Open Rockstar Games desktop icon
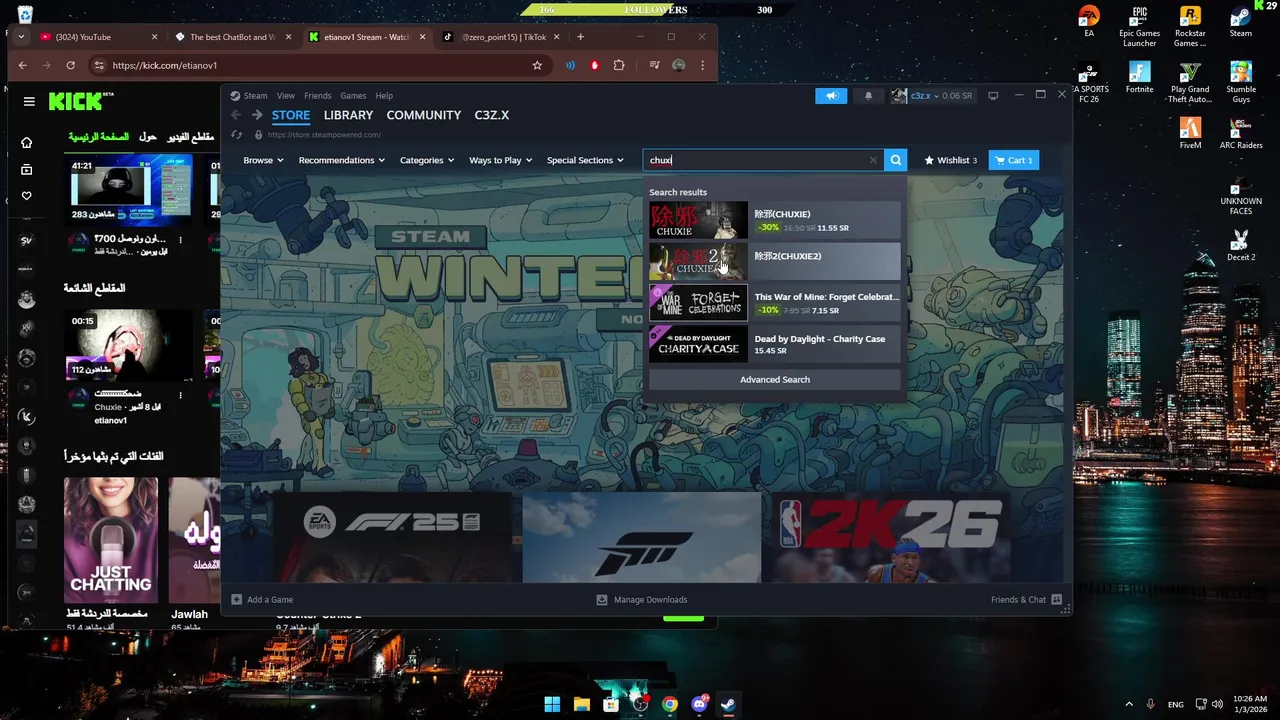This screenshot has width=1280, height=720. (x=1190, y=26)
